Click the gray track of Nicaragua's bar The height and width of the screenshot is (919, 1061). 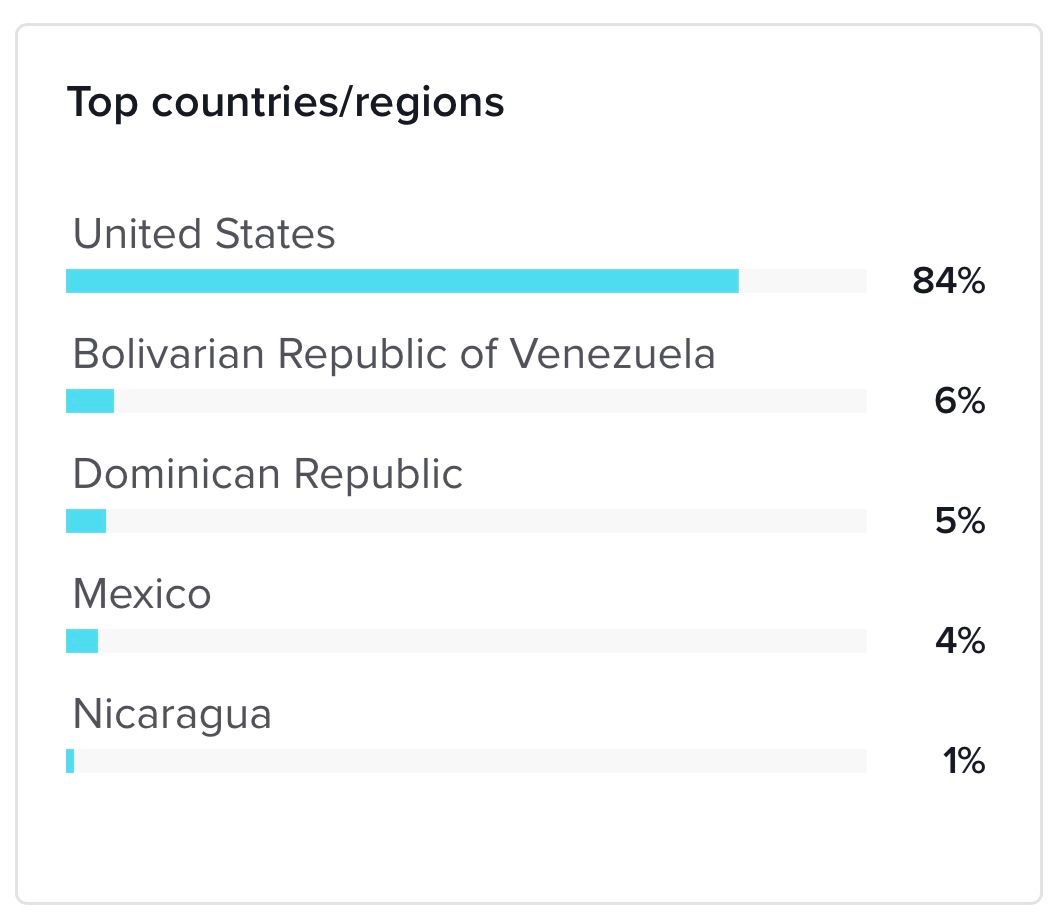point(470,761)
